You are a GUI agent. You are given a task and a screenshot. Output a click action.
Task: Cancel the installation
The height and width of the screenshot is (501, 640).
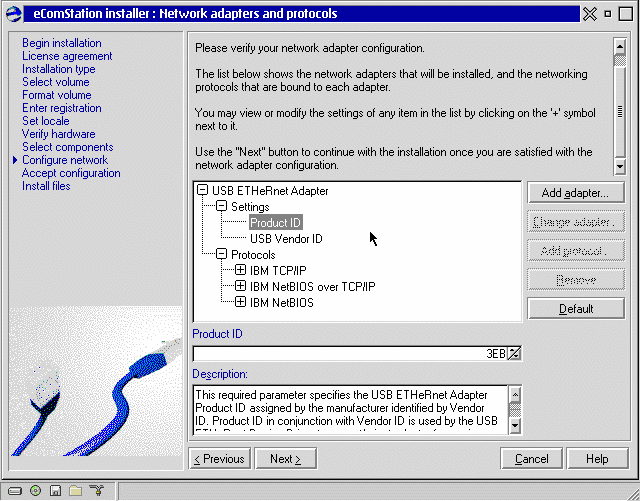531,459
